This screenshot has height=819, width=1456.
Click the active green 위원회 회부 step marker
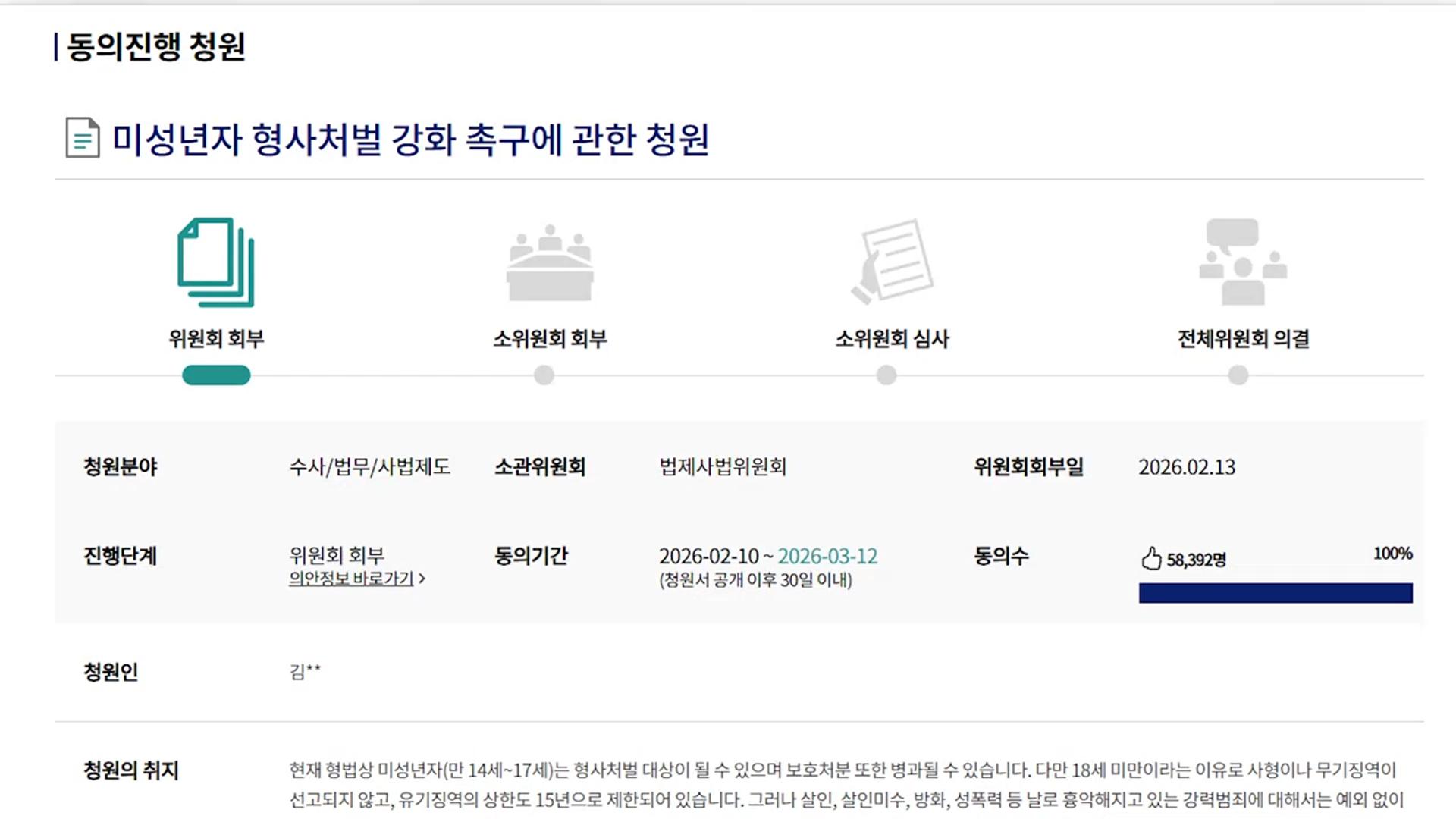[216, 375]
